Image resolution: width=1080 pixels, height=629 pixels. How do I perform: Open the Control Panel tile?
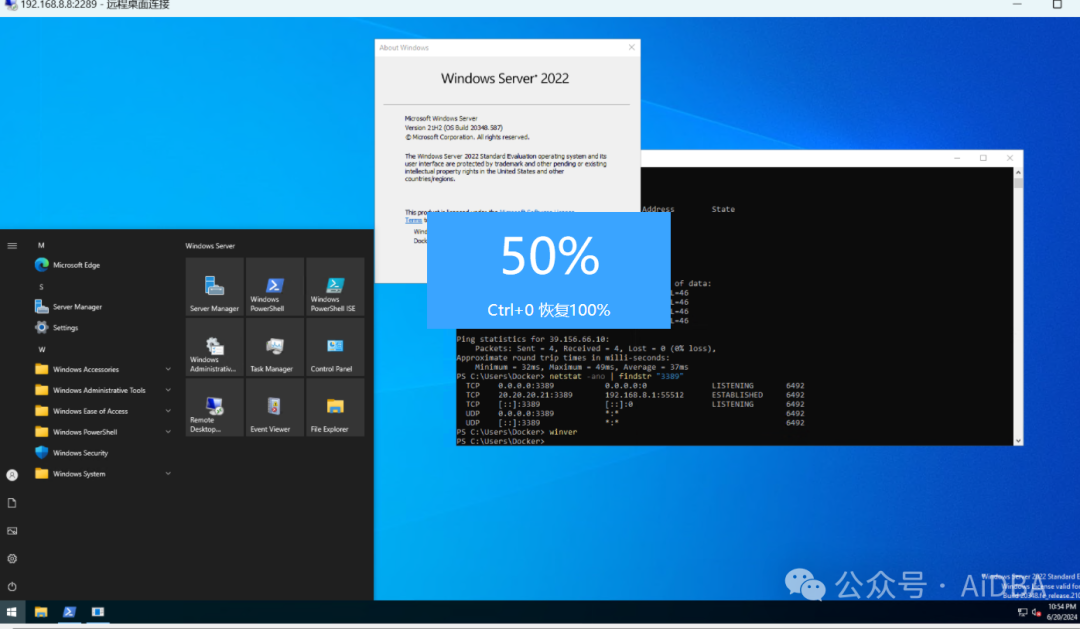pos(335,347)
